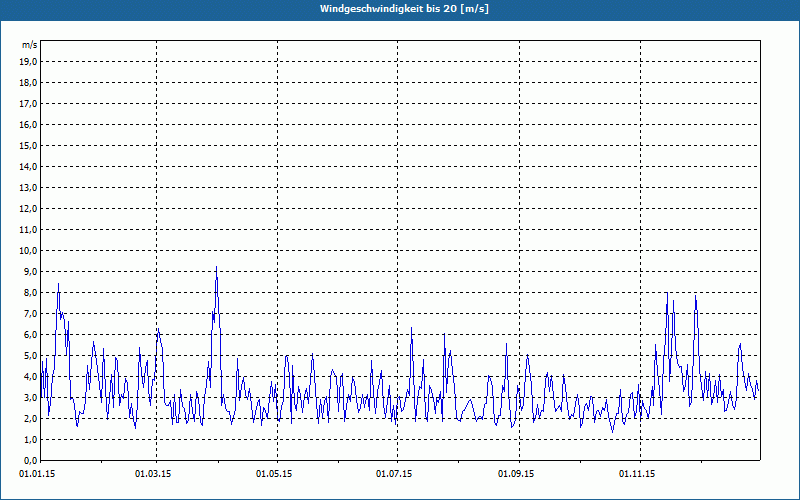Select the 3,0 y-axis label
This screenshot has height=500, width=800.
tap(31, 397)
